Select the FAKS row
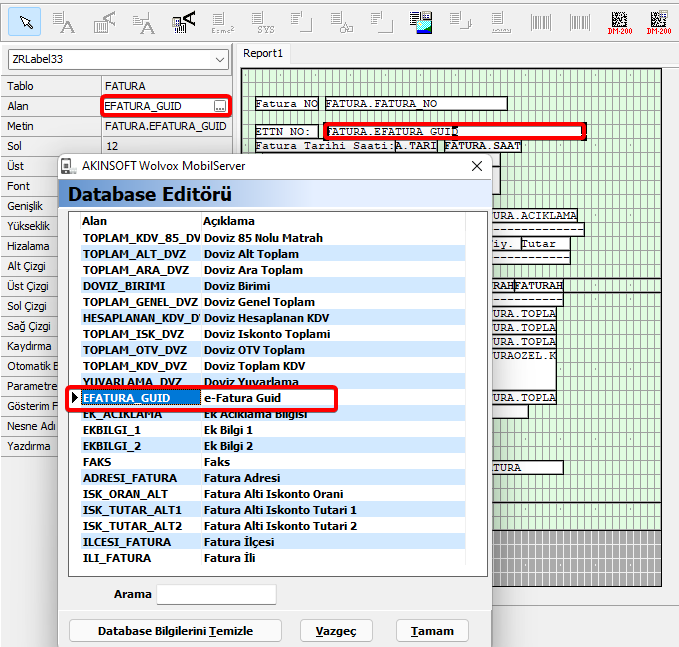This screenshot has height=647, width=679. pos(273,463)
